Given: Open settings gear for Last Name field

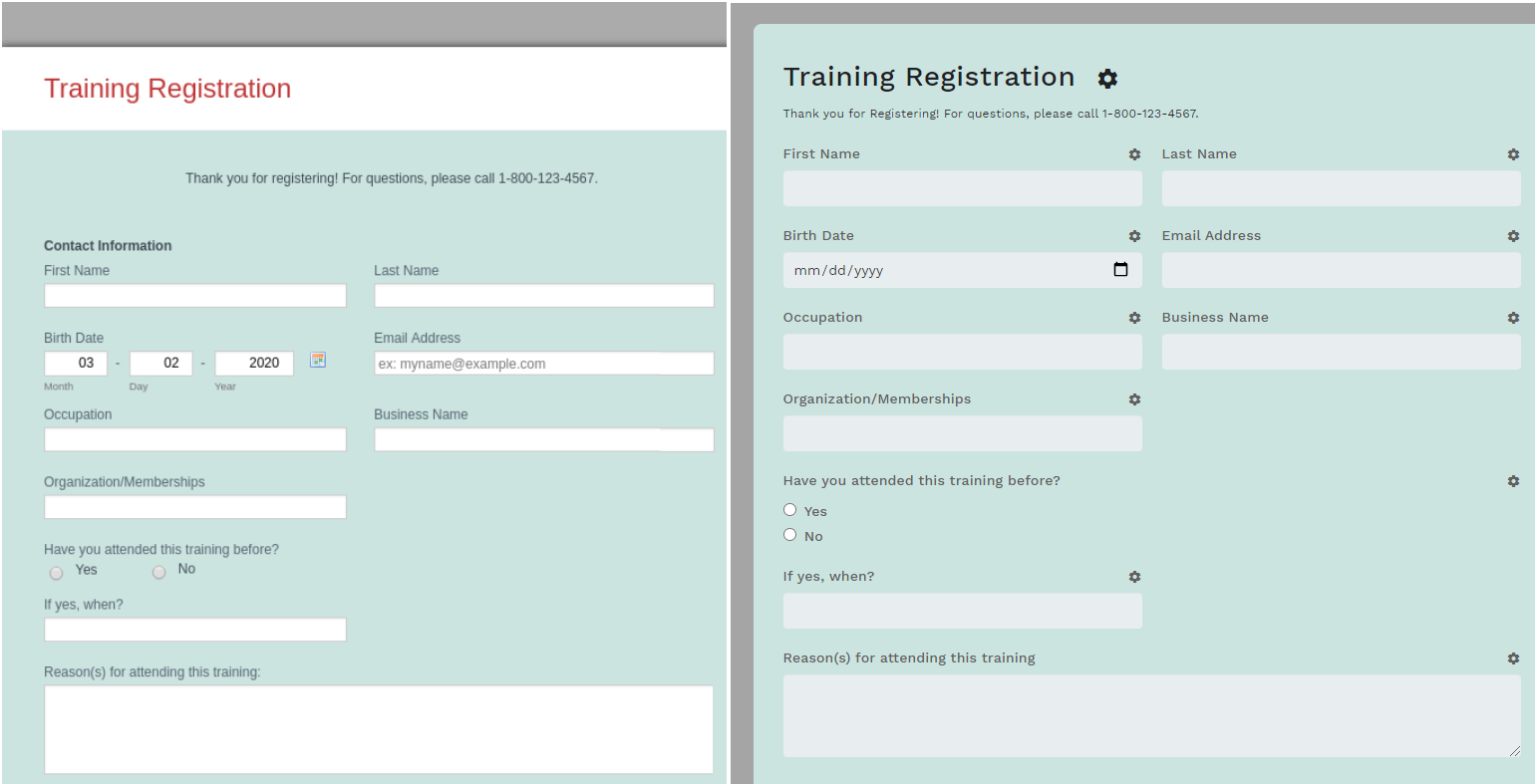Looking at the screenshot, I should coord(1513,154).
